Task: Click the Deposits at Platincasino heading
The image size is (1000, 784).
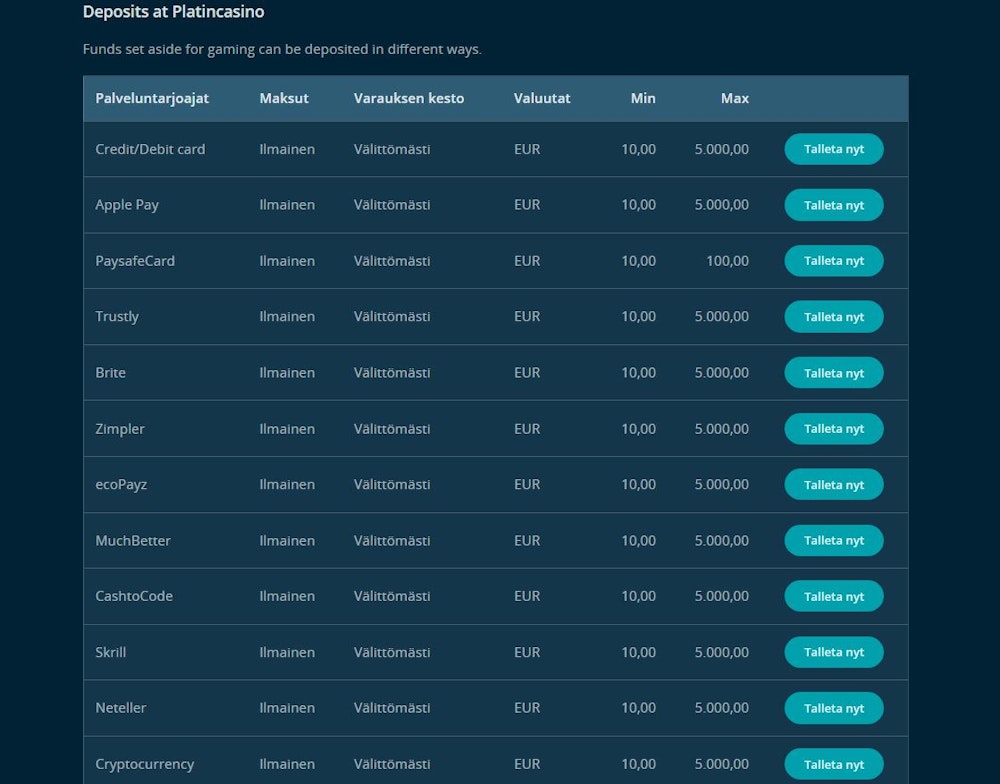Action: coord(173,13)
